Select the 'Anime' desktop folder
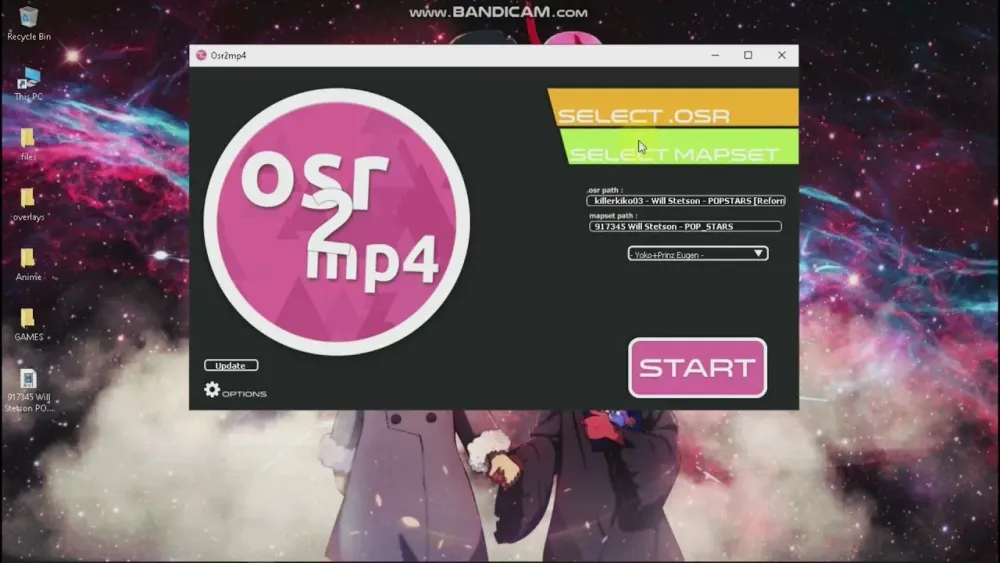1000x563 pixels. [x=28, y=265]
